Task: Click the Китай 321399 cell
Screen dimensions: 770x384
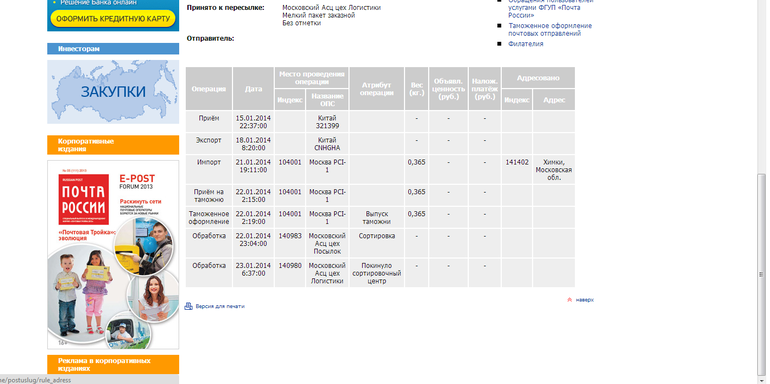Action: [x=327, y=121]
